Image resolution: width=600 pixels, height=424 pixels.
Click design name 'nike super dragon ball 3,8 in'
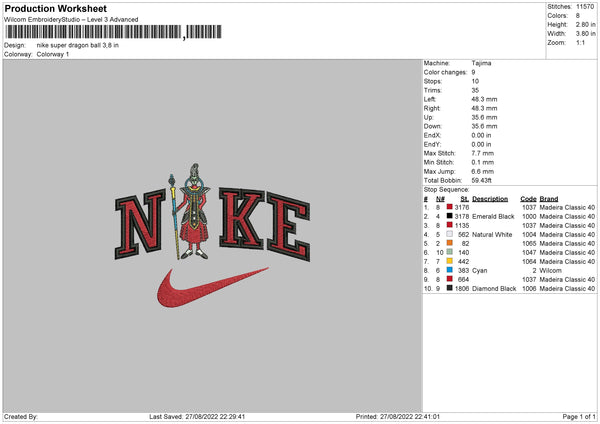point(78,45)
